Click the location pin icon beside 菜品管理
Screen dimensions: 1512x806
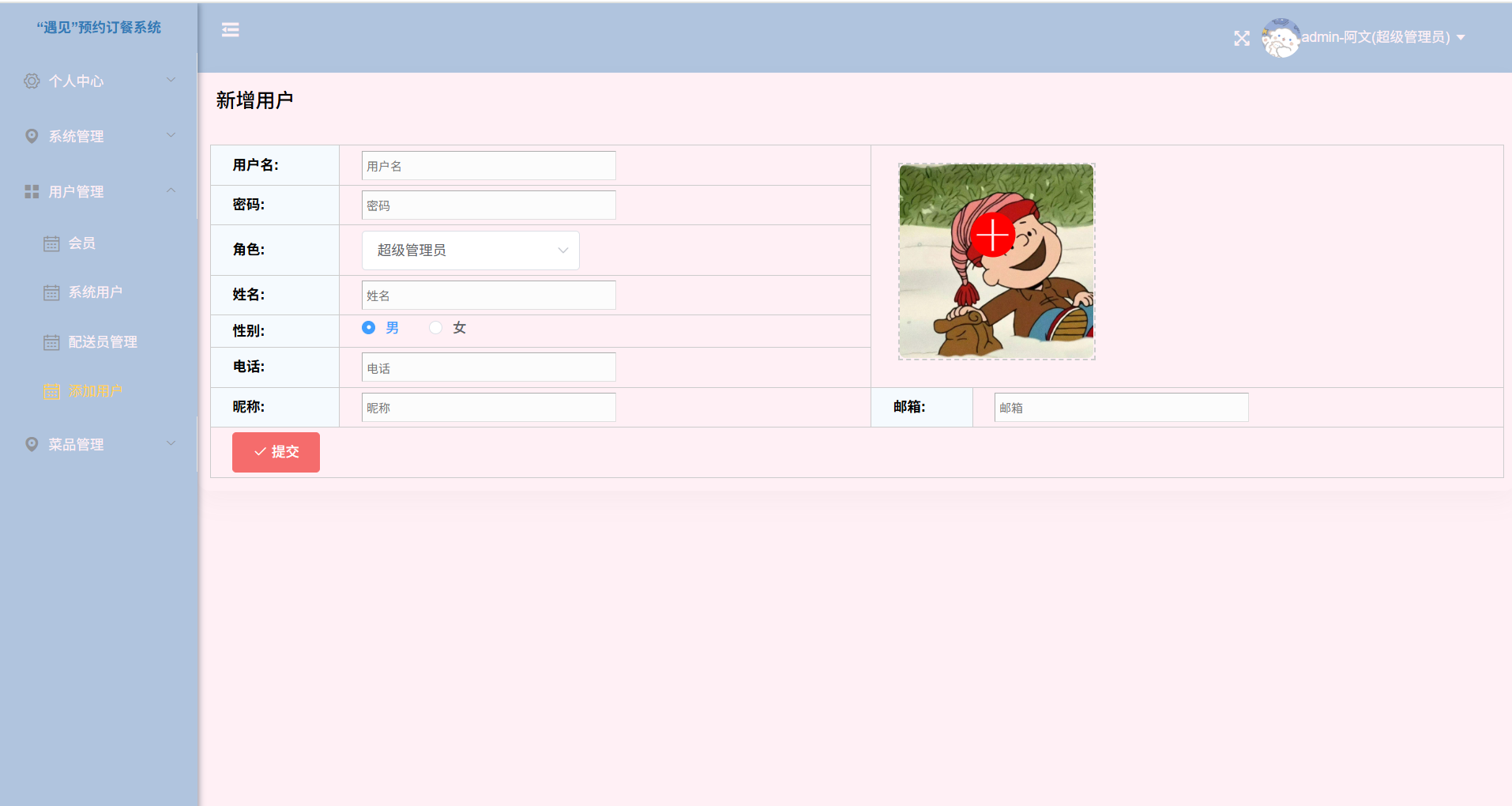pos(32,444)
